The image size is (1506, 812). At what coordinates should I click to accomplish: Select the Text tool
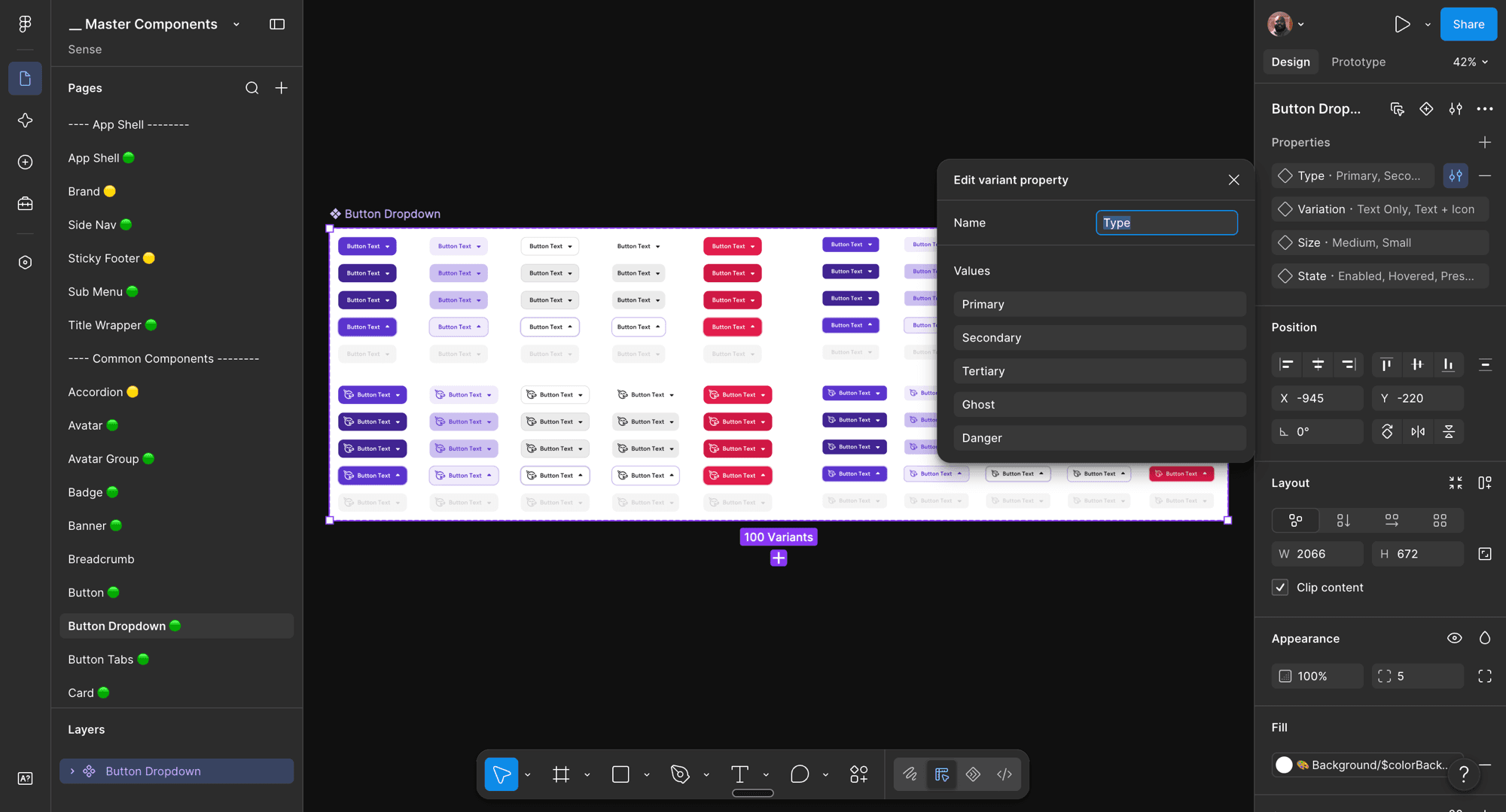click(x=739, y=774)
